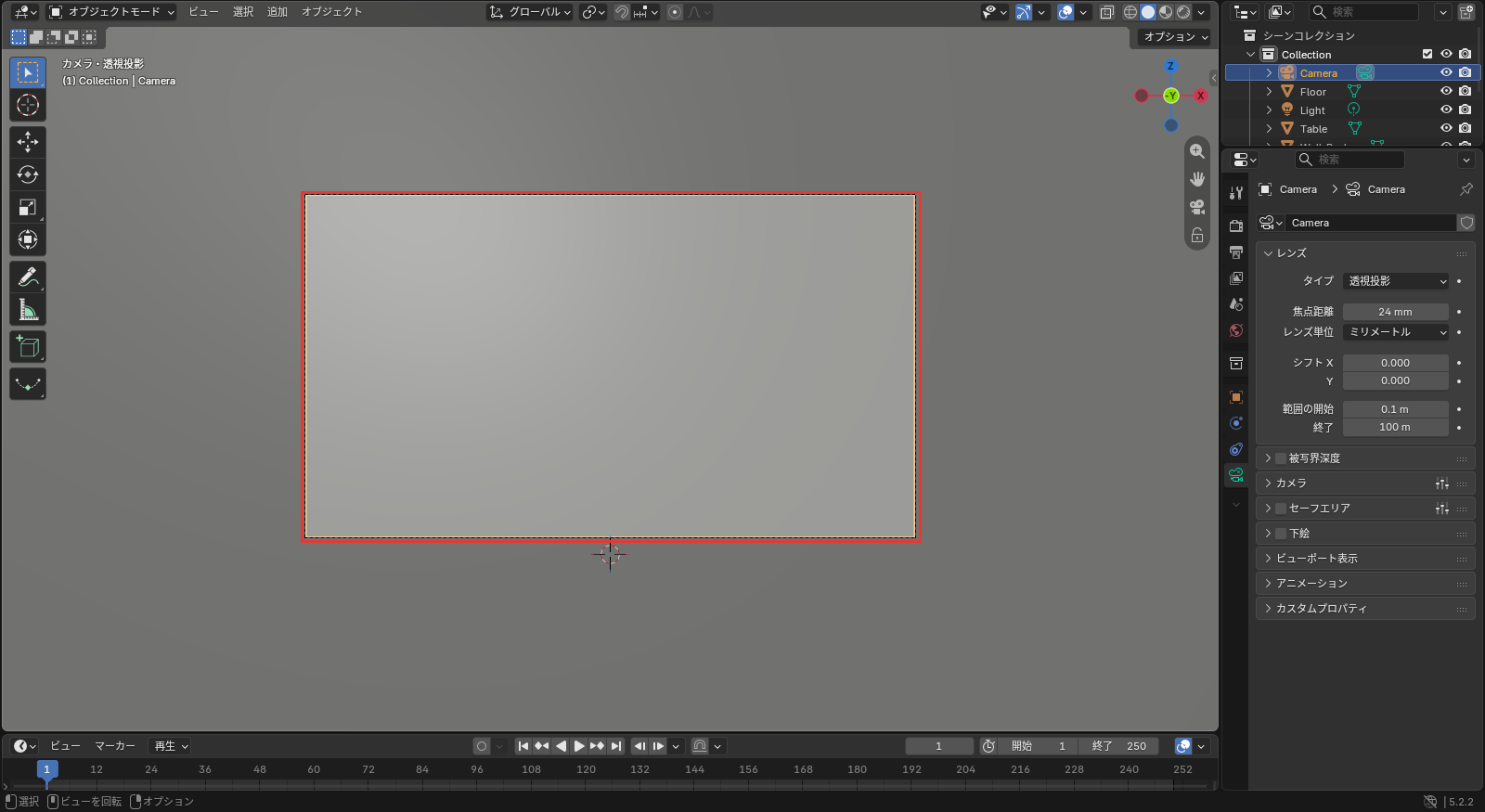
Task: Click the pan hand viewport icon
Action: 1197,179
